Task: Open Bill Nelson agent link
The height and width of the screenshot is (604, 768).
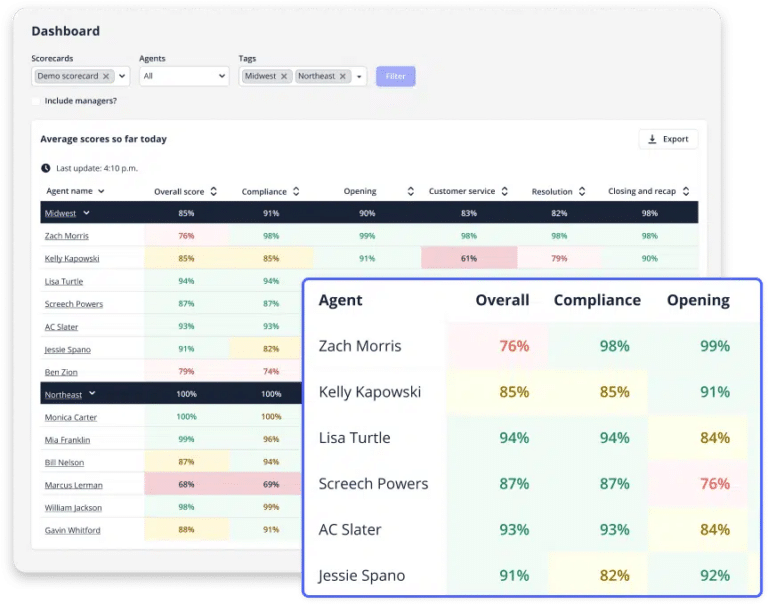Action: (x=64, y=462)
